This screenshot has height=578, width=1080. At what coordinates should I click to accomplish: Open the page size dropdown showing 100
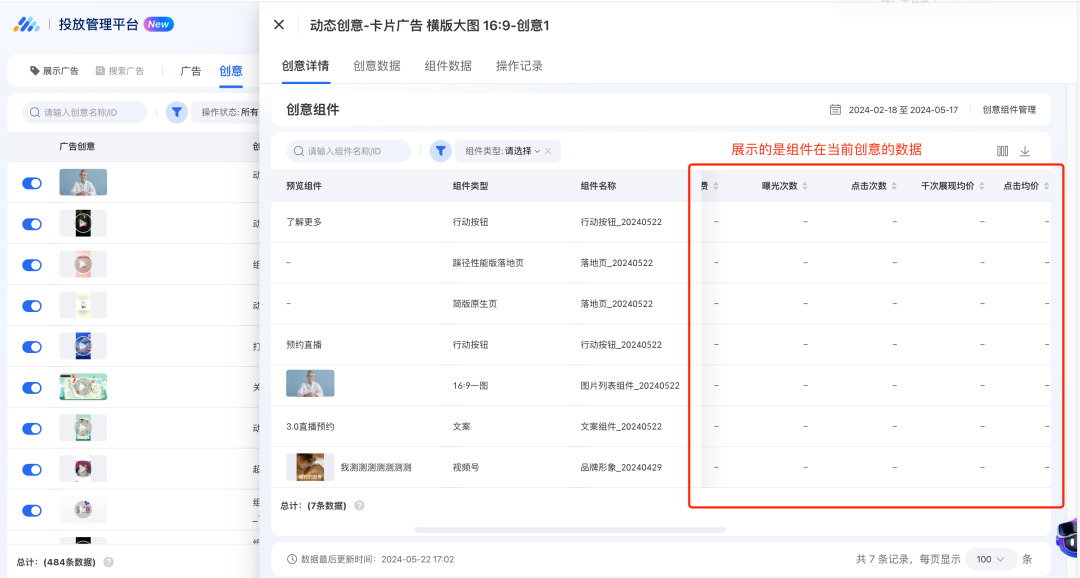click(991, 559)
